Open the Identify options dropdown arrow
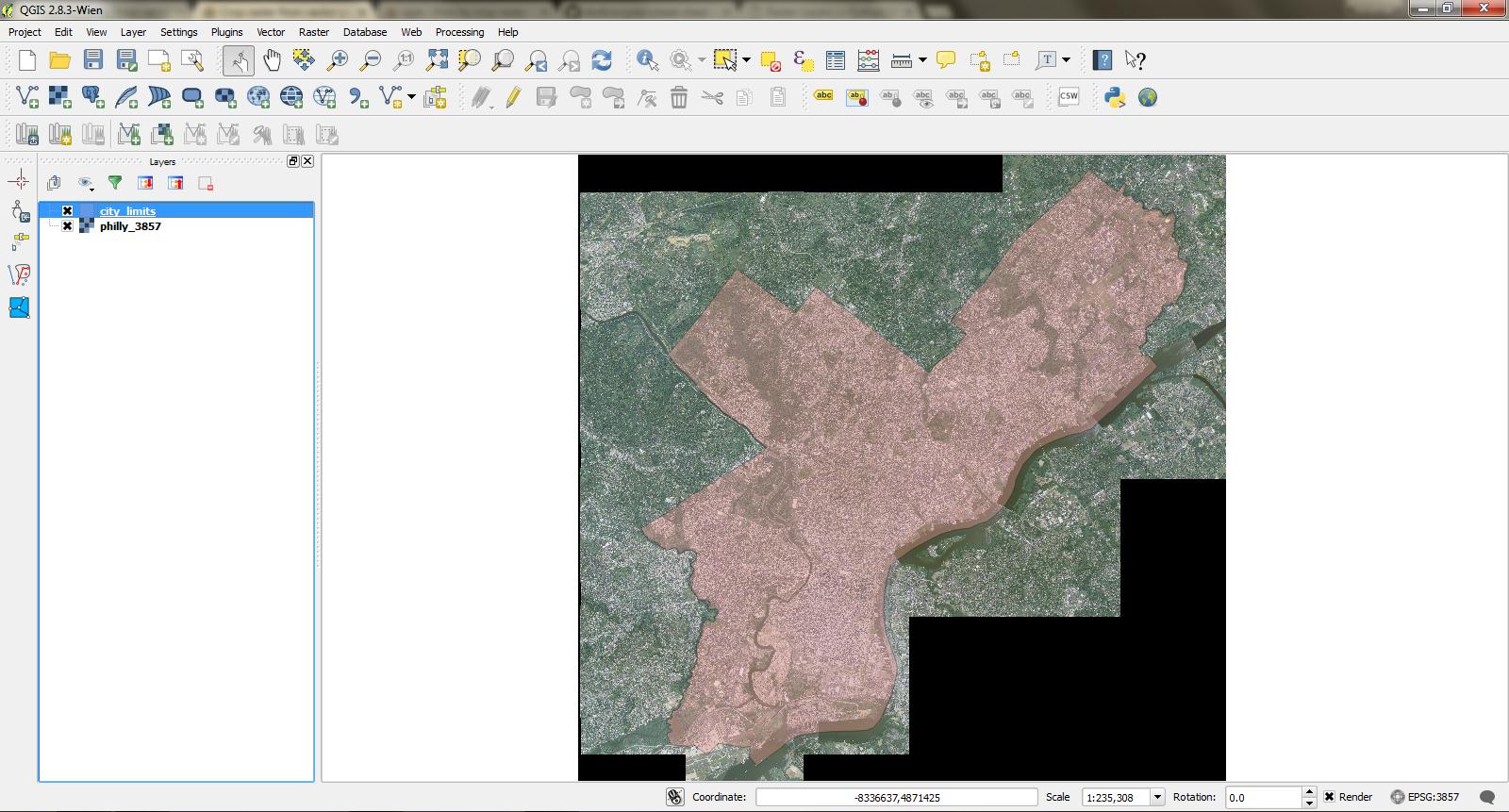1509x812 pixels. click(x=701, y=61)
